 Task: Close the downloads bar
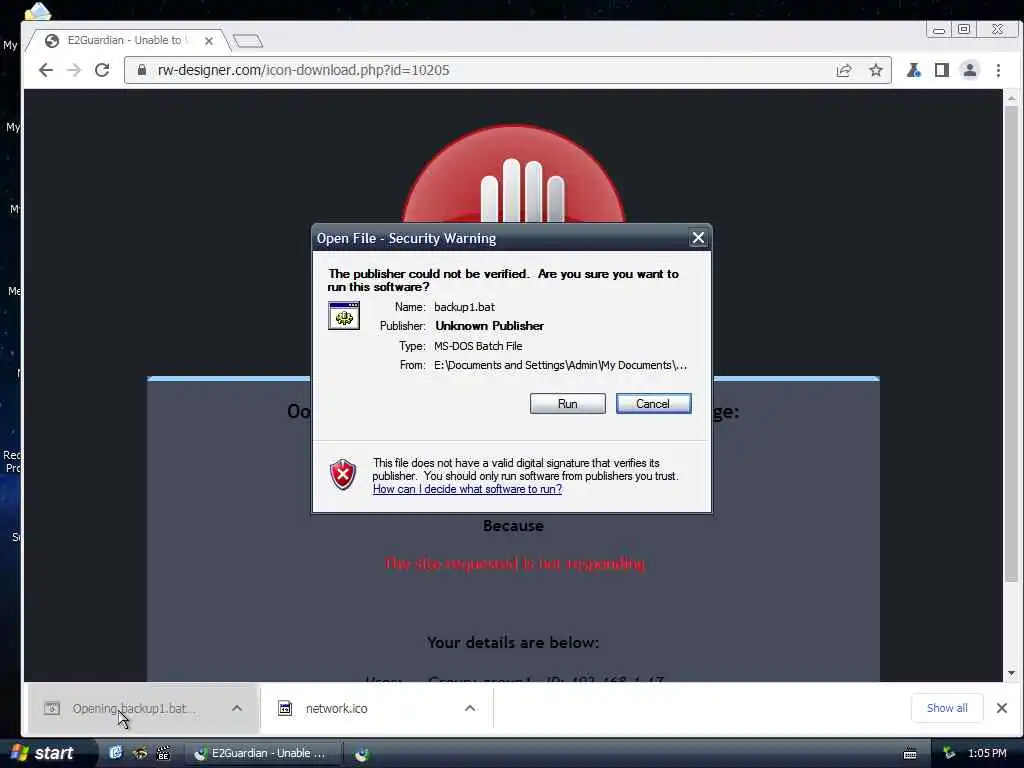(x=1002, y=708)
